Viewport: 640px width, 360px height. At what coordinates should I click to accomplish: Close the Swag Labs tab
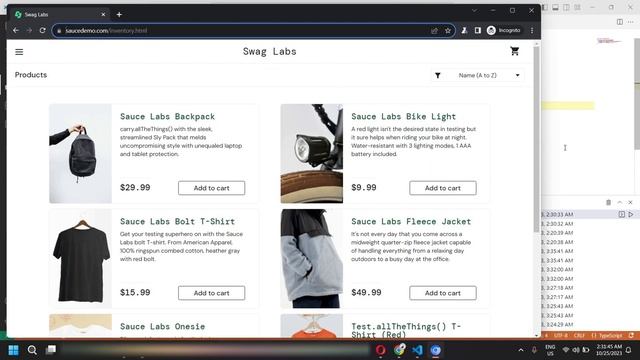[103, 15]
